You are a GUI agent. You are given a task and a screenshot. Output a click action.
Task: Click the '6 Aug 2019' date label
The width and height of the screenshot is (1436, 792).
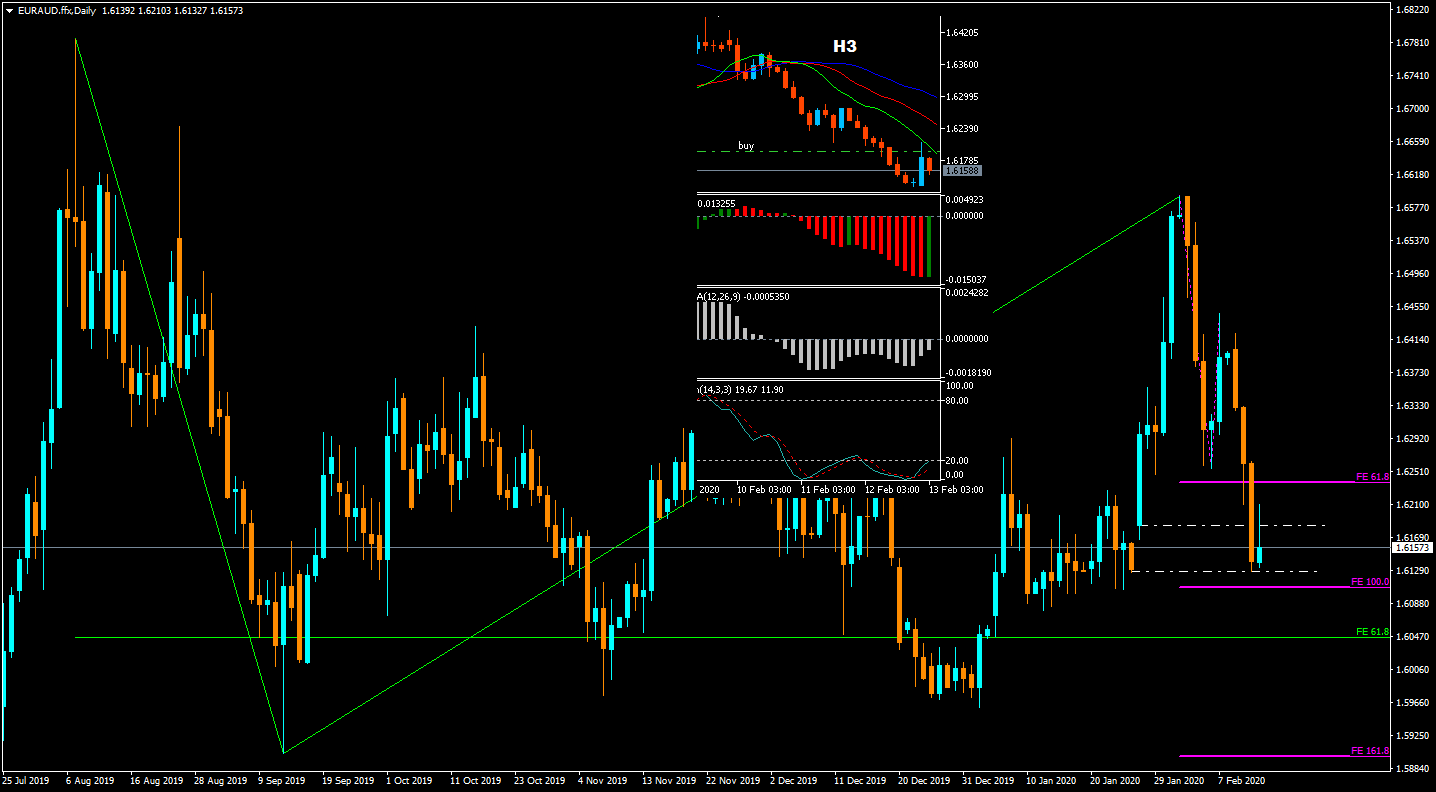(x=90, y=780)
